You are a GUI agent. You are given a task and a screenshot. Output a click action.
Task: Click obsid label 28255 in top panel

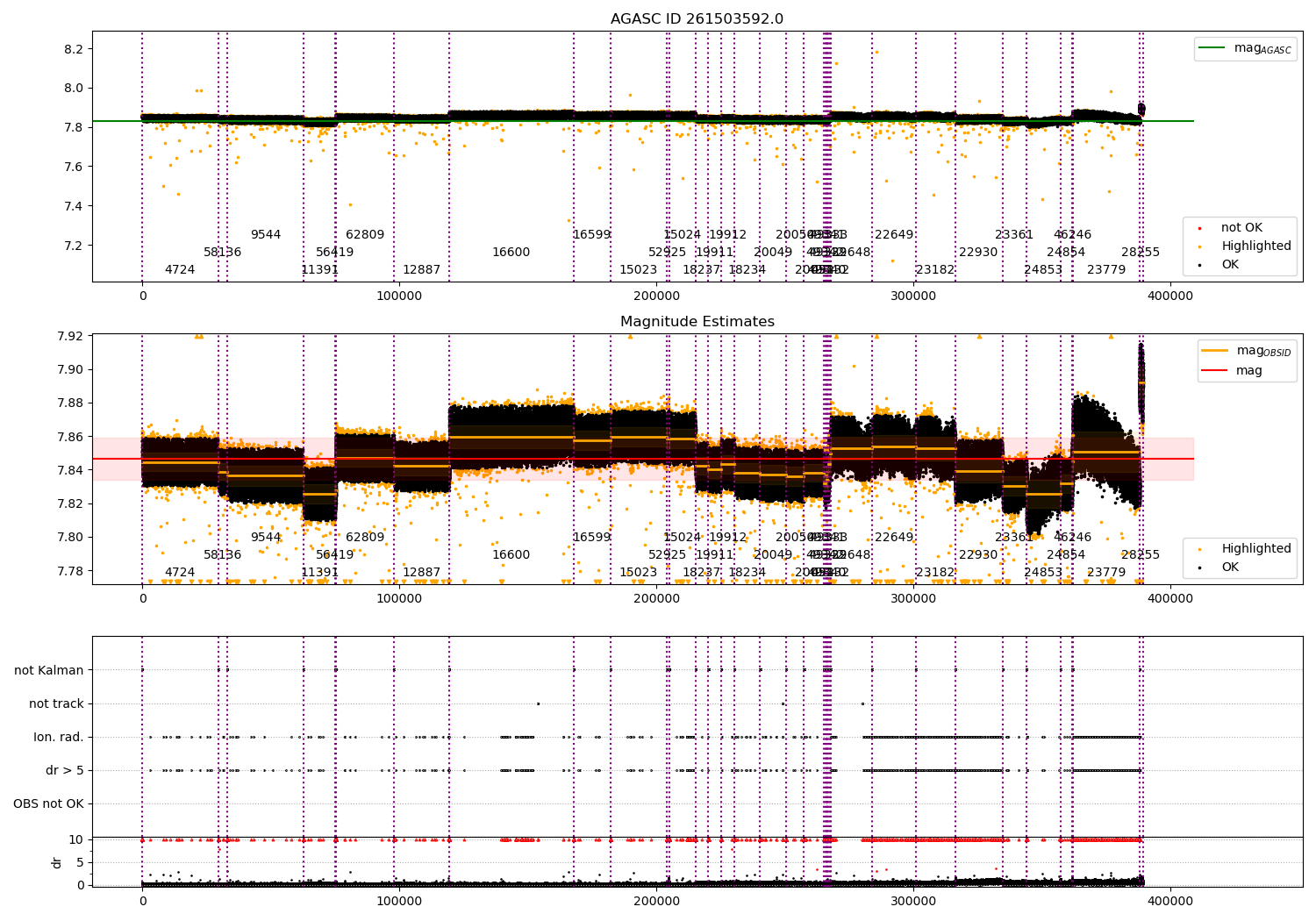[x=1141, y=253]
